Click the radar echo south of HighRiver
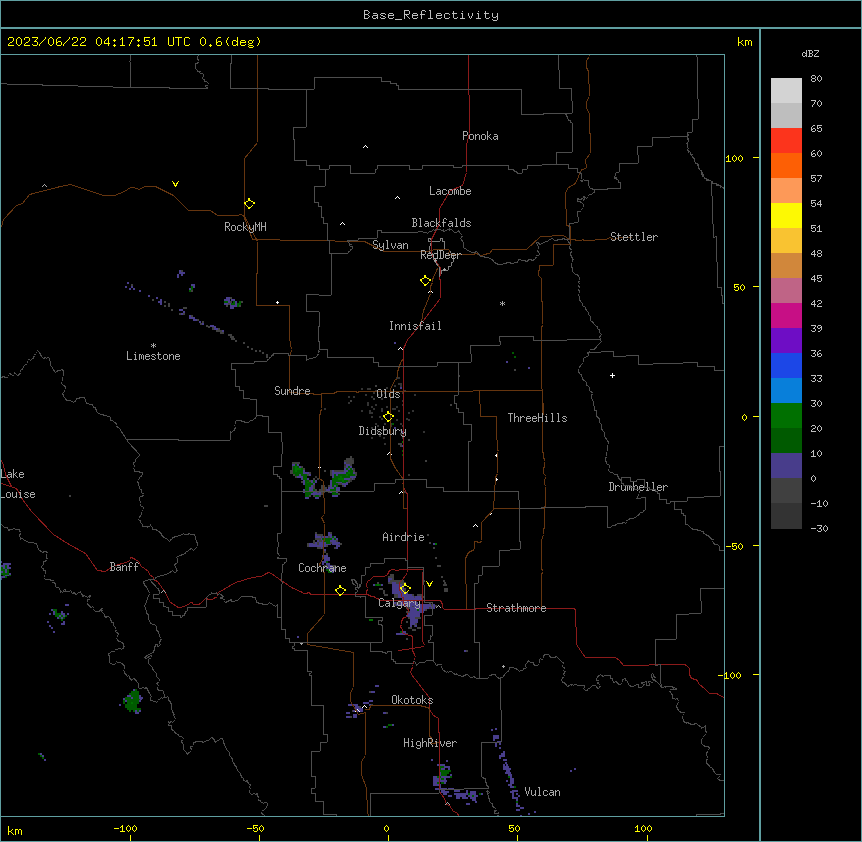The width and height of the screenshot is (862, 842). point(443,773)
